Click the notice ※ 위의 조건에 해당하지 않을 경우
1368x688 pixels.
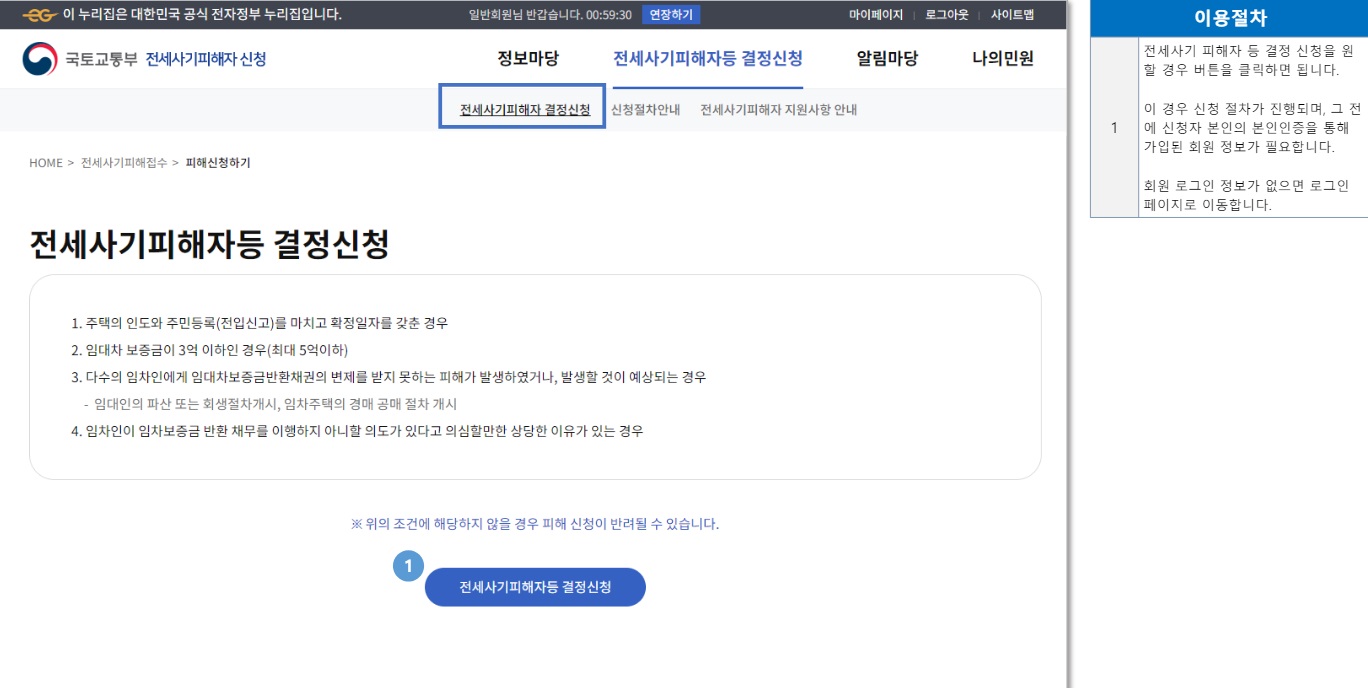[x=535, y=523]
